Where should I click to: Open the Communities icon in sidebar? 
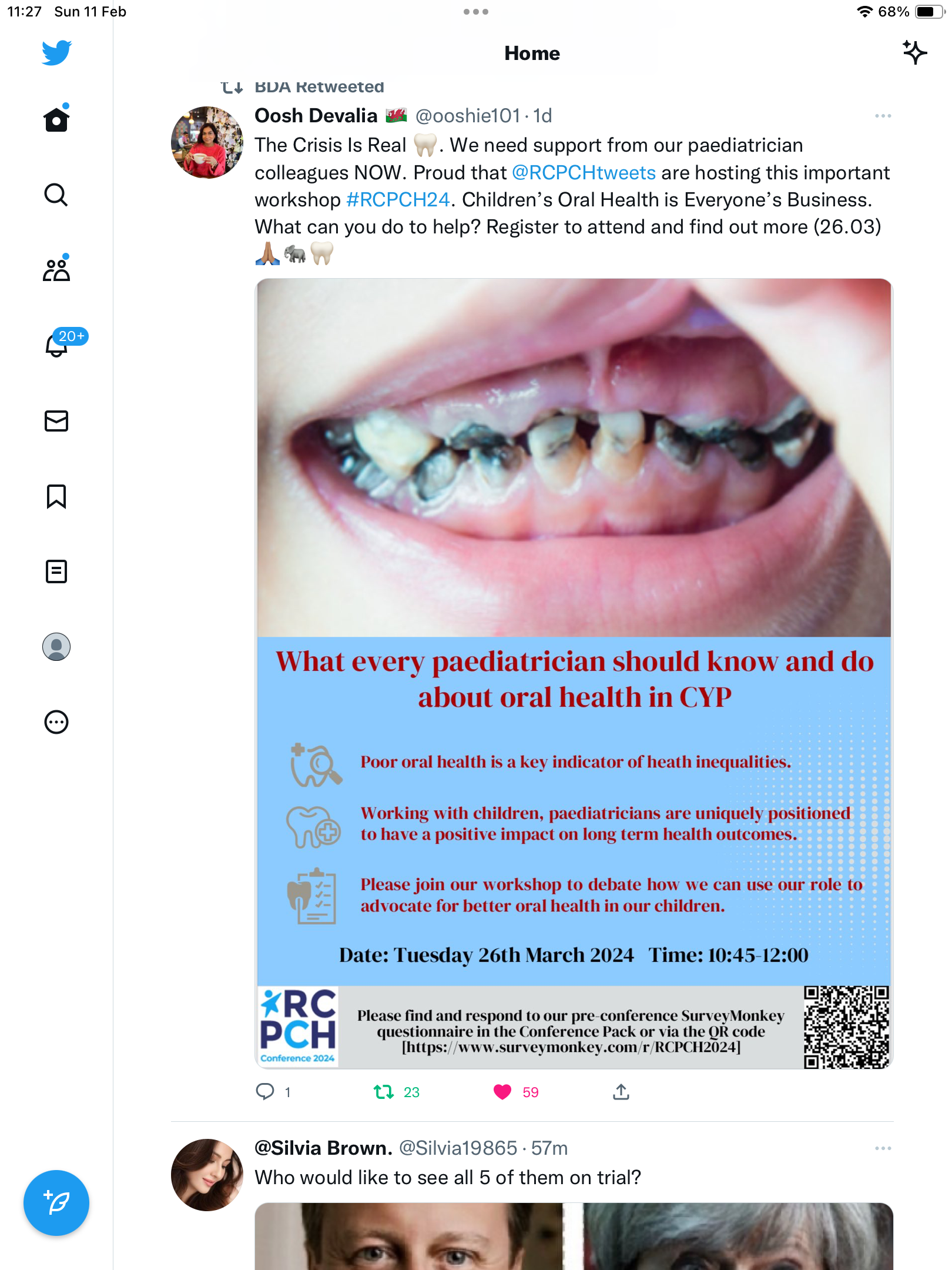56,269
